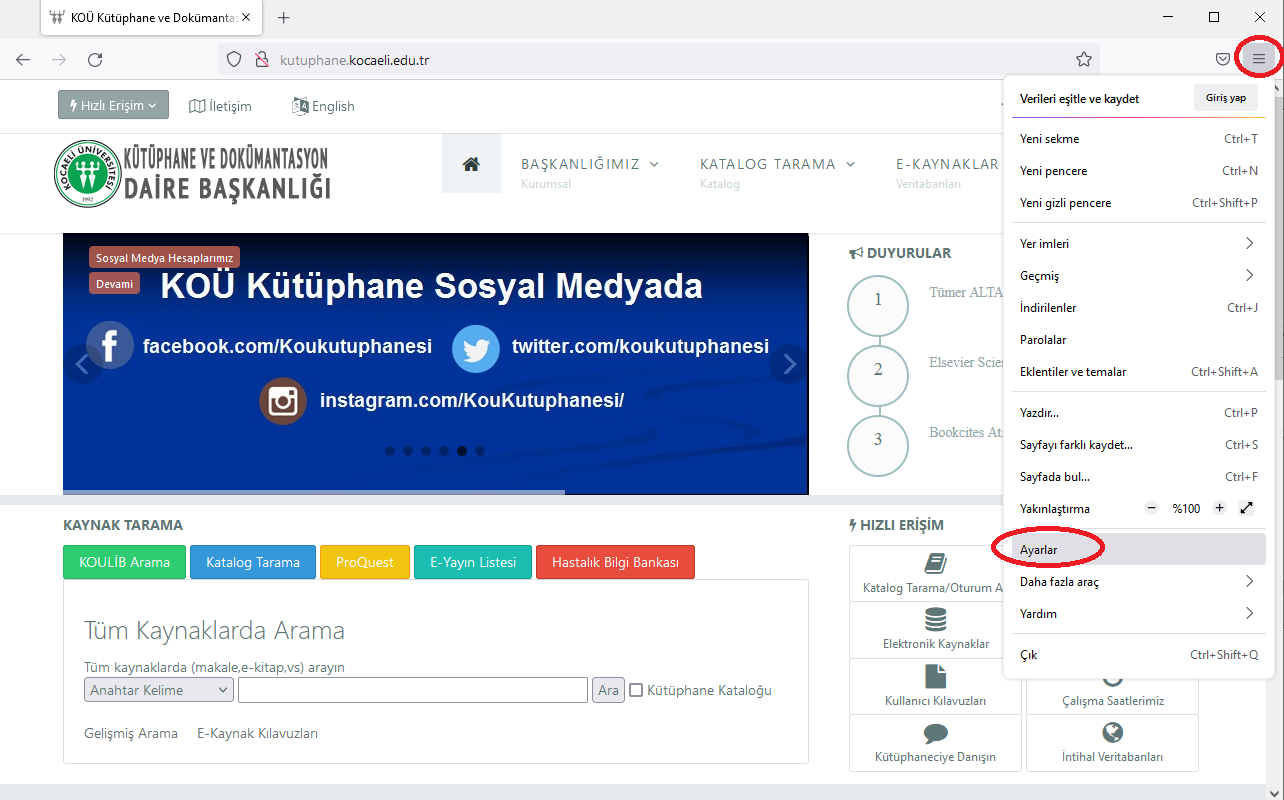Click Katalog Tarama blue tab button
Image resolution: width=1284 pixels, height=800 pixels.
[x=253, y=562]
